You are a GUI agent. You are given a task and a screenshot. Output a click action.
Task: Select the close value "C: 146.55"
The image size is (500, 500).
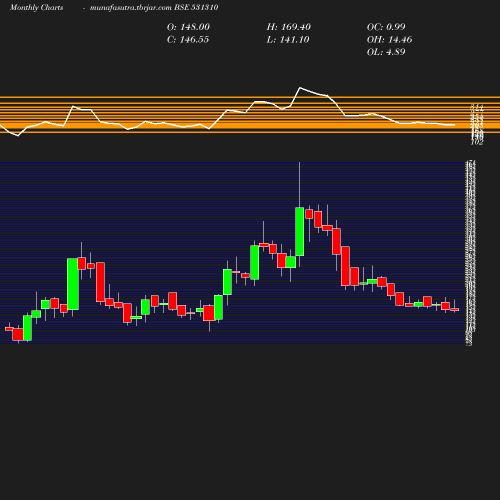coord(188,40)
